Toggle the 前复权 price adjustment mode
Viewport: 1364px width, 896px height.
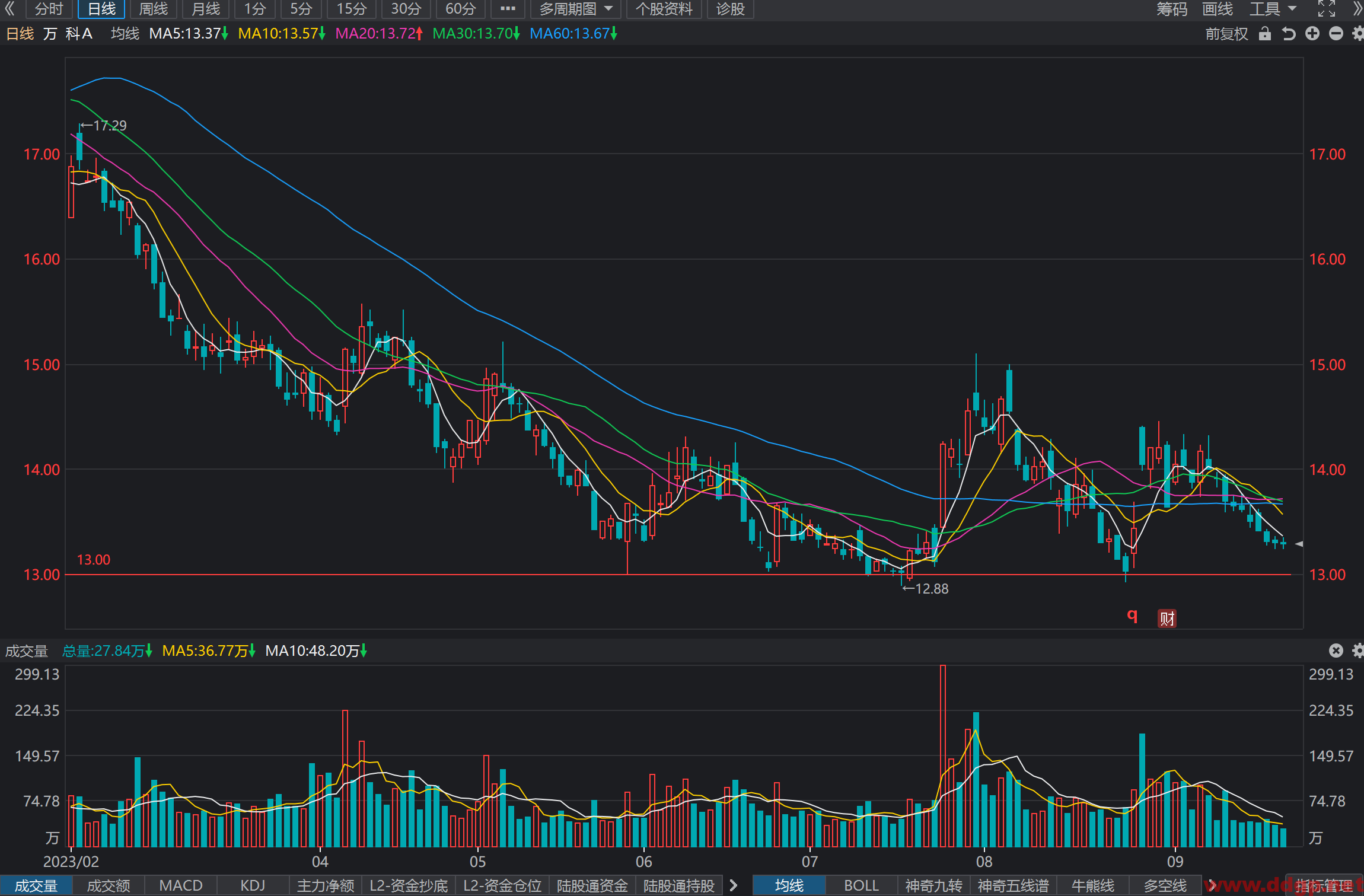coord(1227,34)
